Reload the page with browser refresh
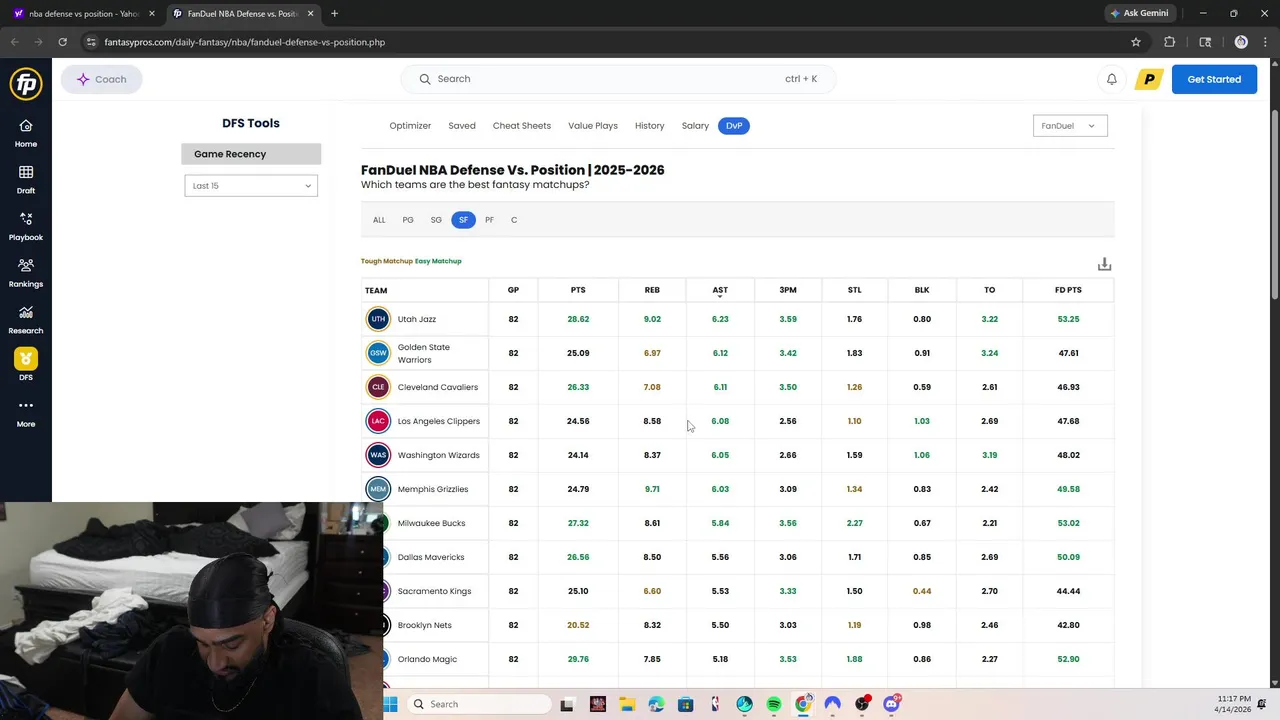This screenshot has height=720, width=1280. pos(62,42)
